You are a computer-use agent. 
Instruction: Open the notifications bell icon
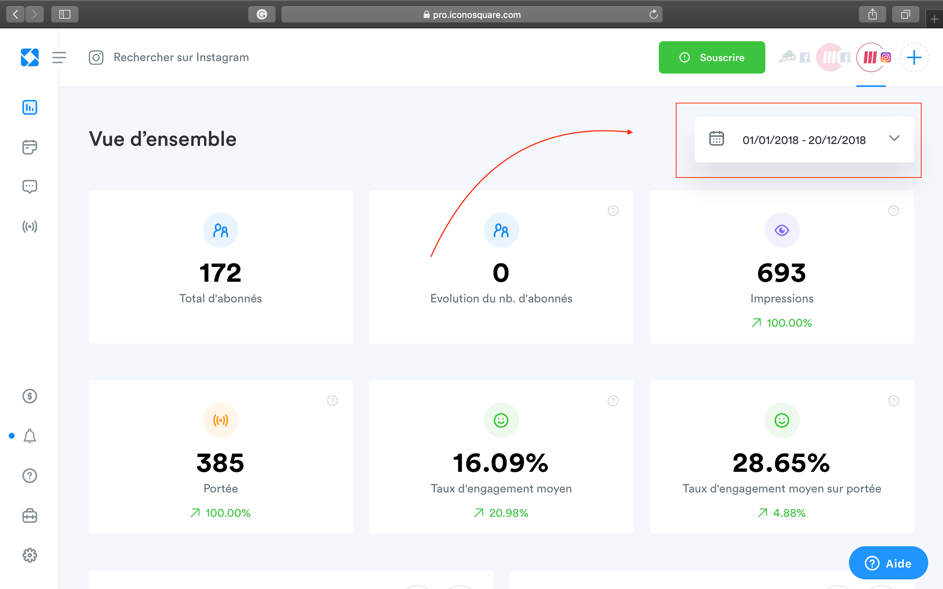click(x=29, y=436)
